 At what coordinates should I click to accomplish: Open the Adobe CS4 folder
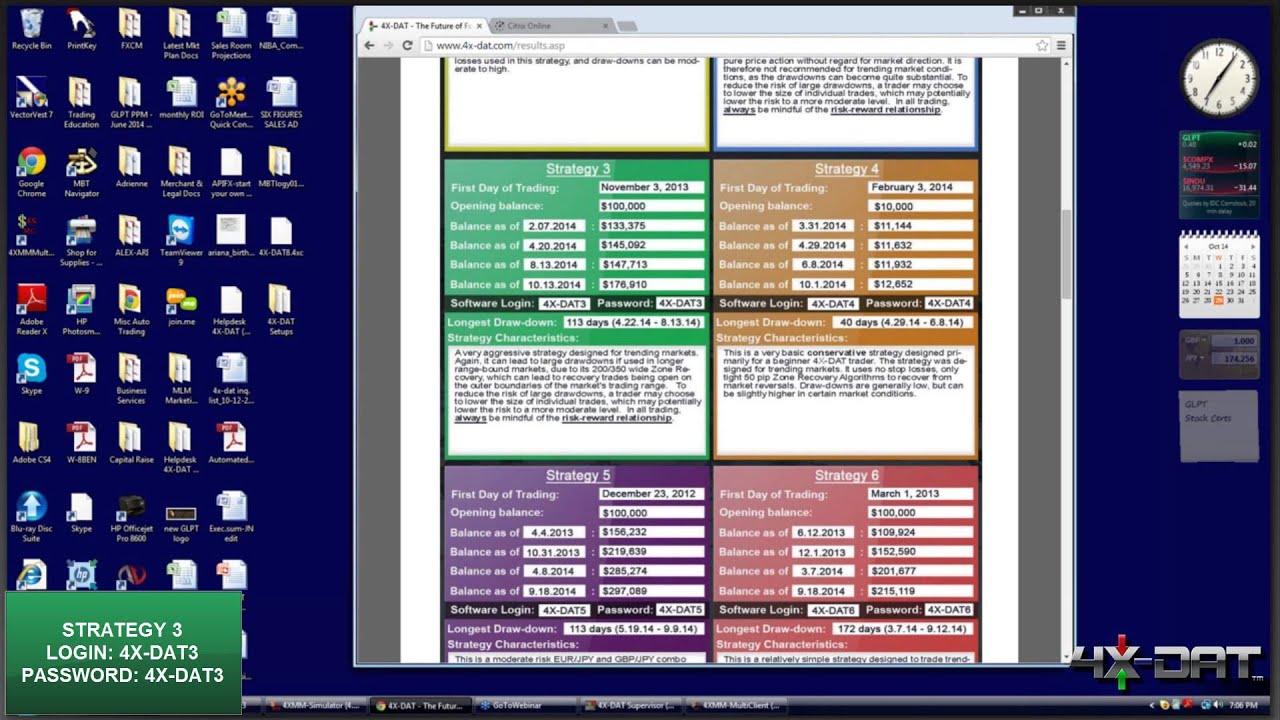pos(32,443)
